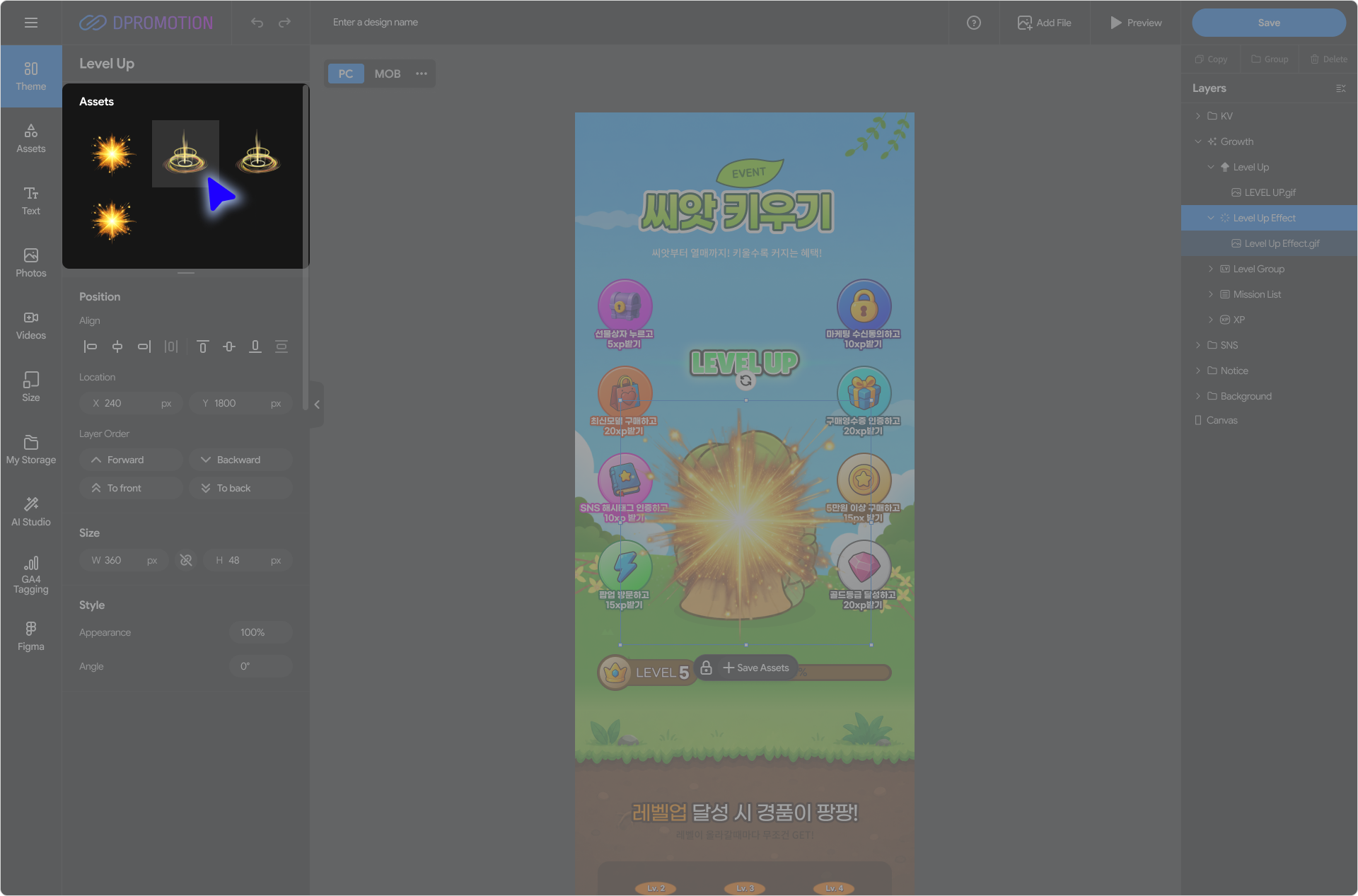Click the Backward layer order button
This screenshot has width=1358, height=896.
click(240, 460)
